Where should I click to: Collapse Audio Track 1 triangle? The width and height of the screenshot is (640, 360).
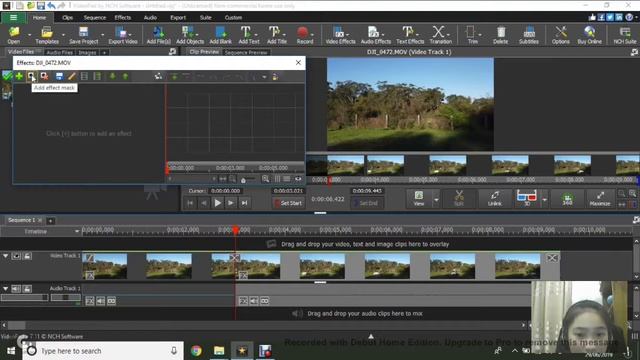(x=5, y=289)
